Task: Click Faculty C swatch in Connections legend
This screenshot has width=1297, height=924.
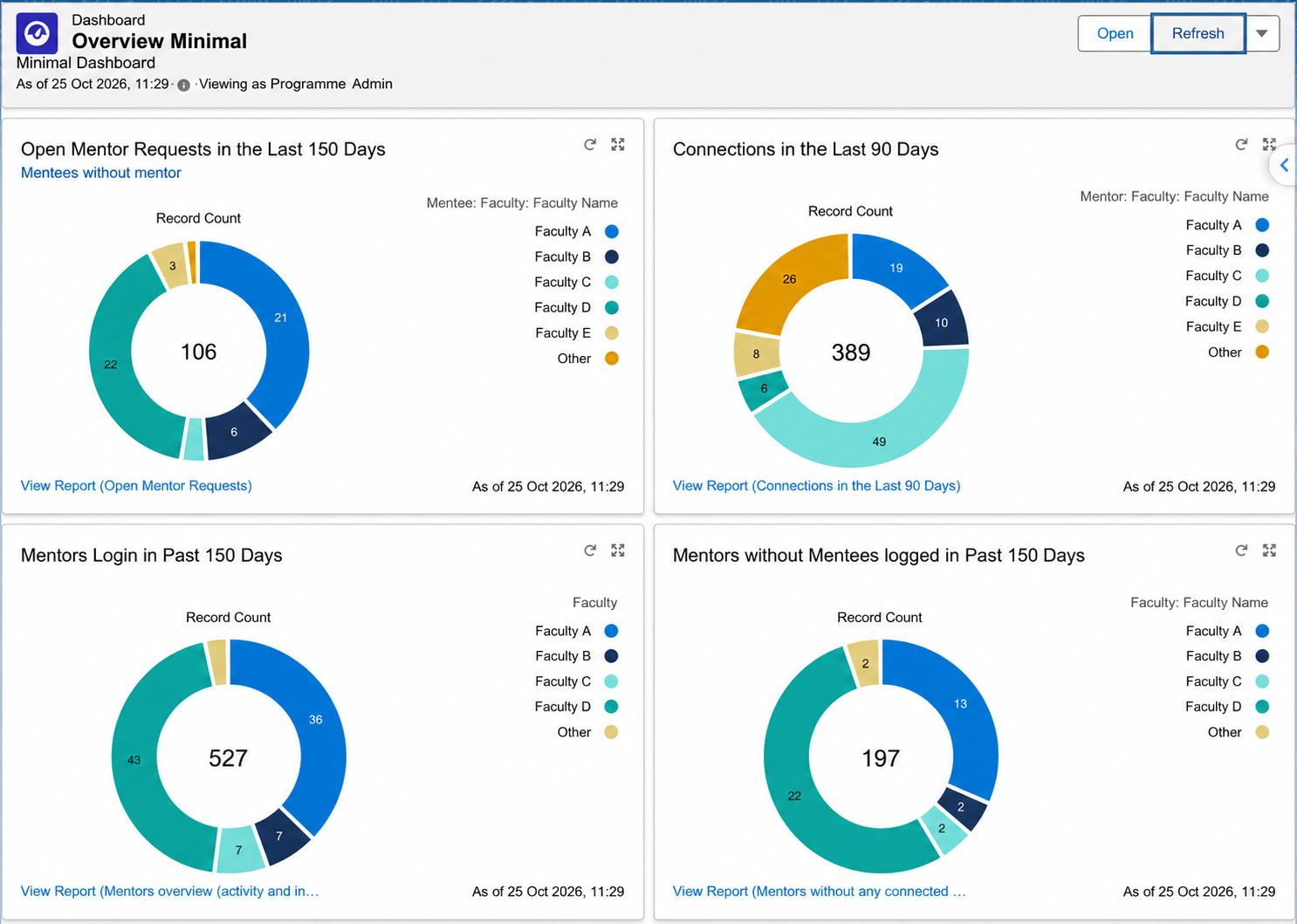Action: pyautogui.click(x=1262, y=276)
